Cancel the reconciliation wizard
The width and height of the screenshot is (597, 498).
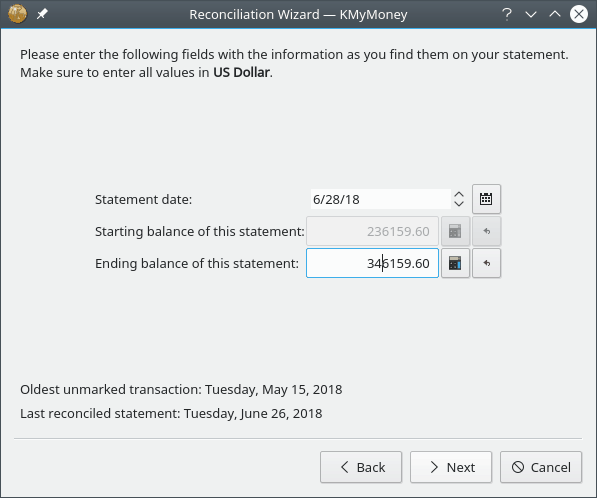tap(541, 467)
